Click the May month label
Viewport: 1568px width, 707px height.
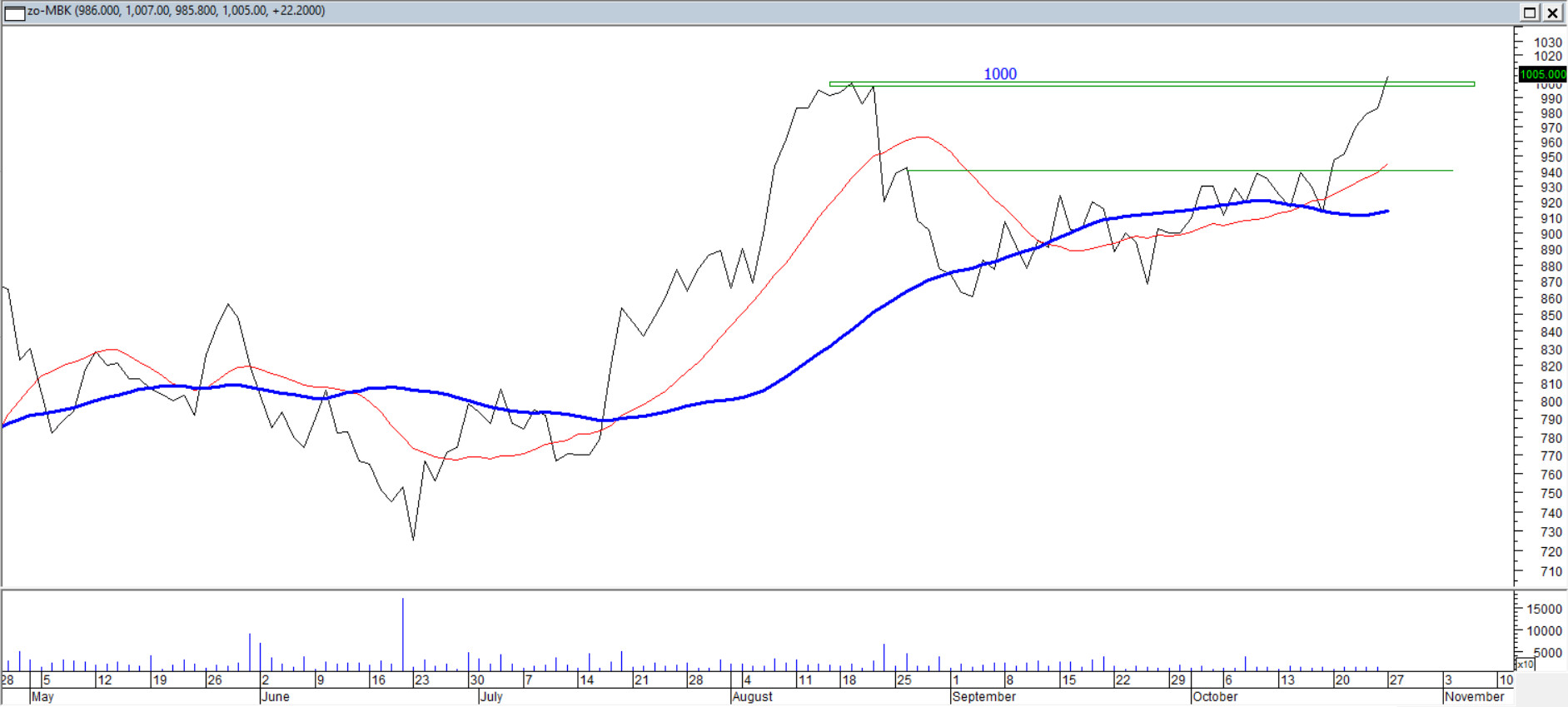(42, 696)
